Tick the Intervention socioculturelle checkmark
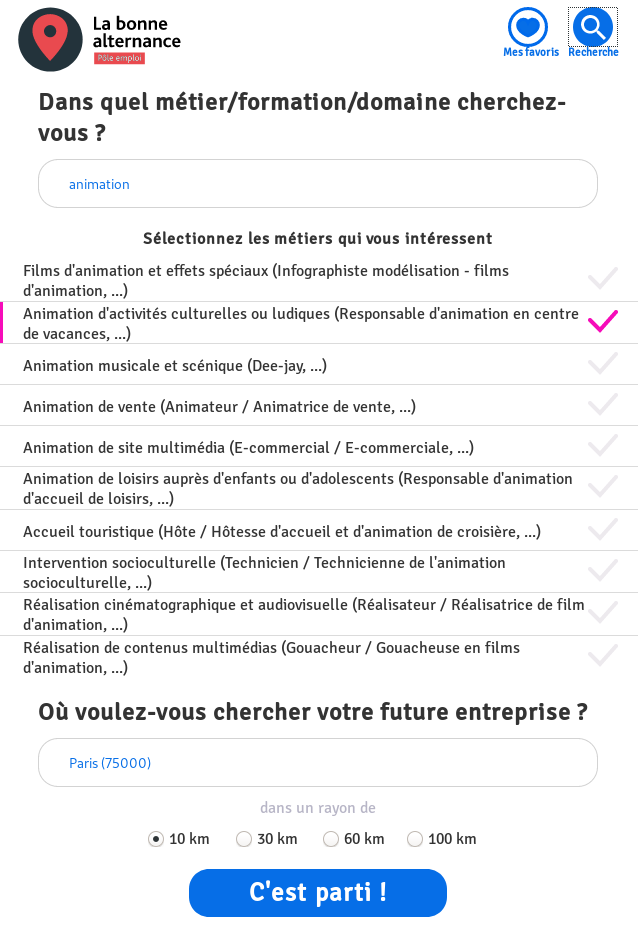Screen dimensions: 638x947 [x=602, y=571]
